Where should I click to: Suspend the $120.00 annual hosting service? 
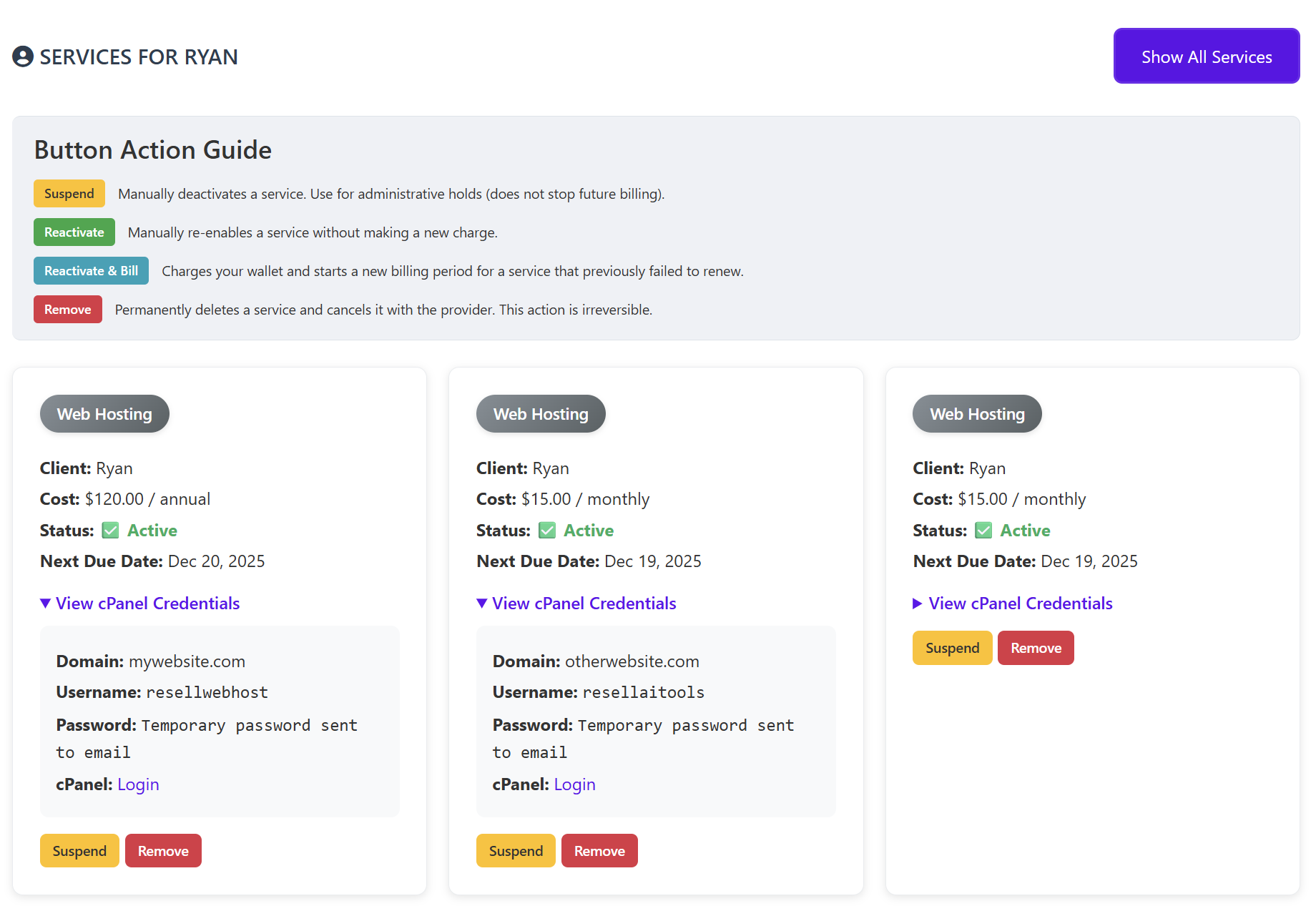[x=79, y=851]
